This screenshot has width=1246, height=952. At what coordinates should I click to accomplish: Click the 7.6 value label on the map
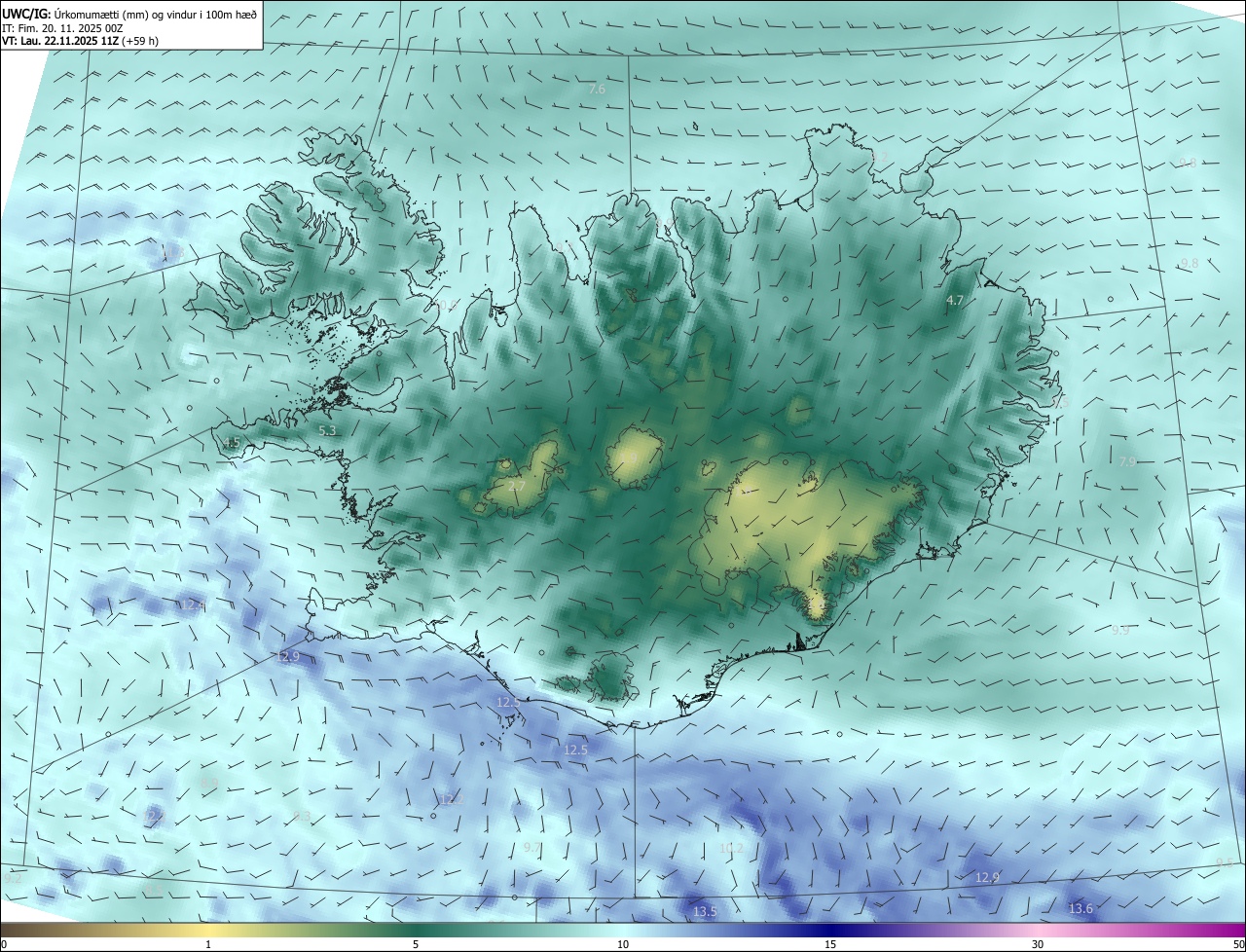click(x=597, y=89)
